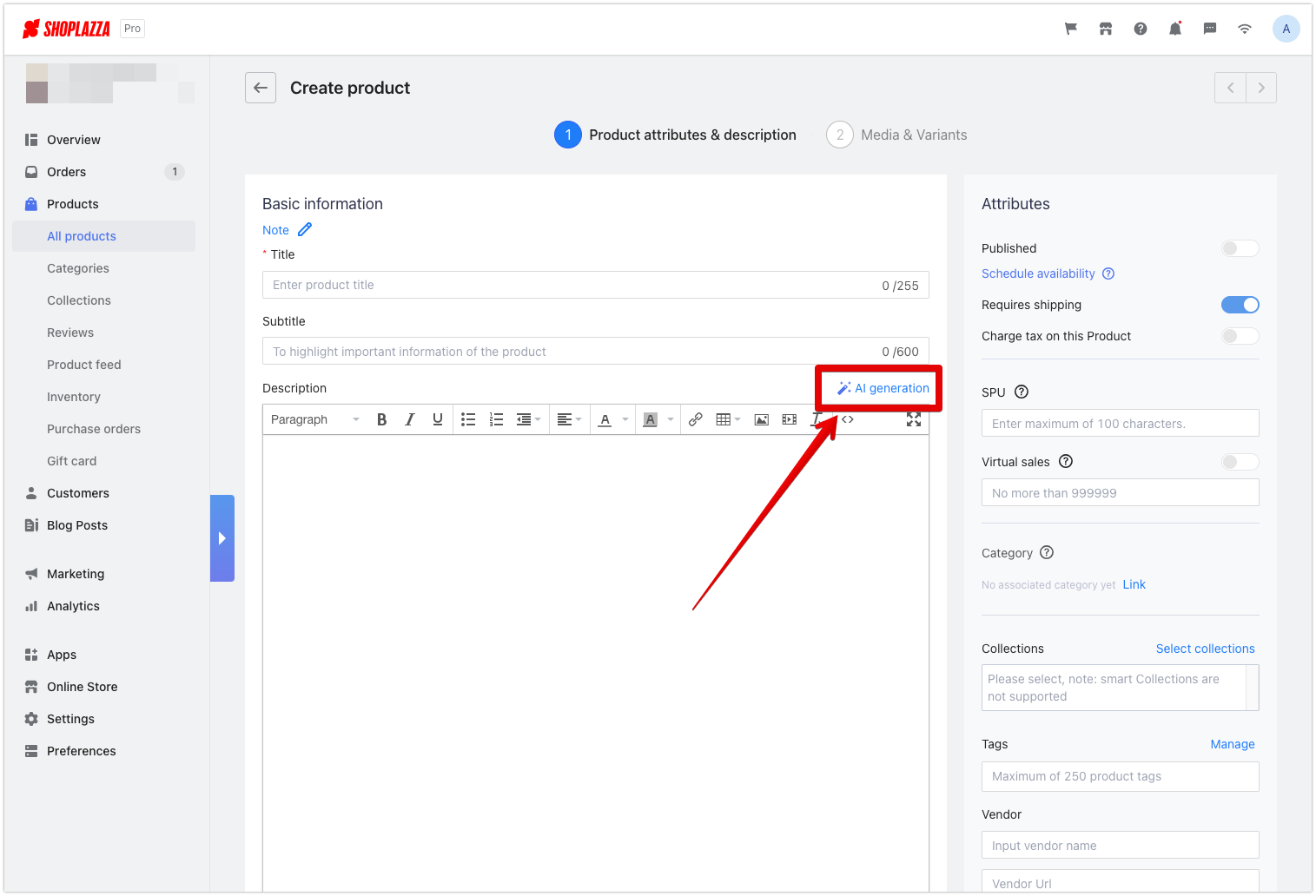Open the insert table dropdown
The image size is (1316, 896).
(728, 419)
